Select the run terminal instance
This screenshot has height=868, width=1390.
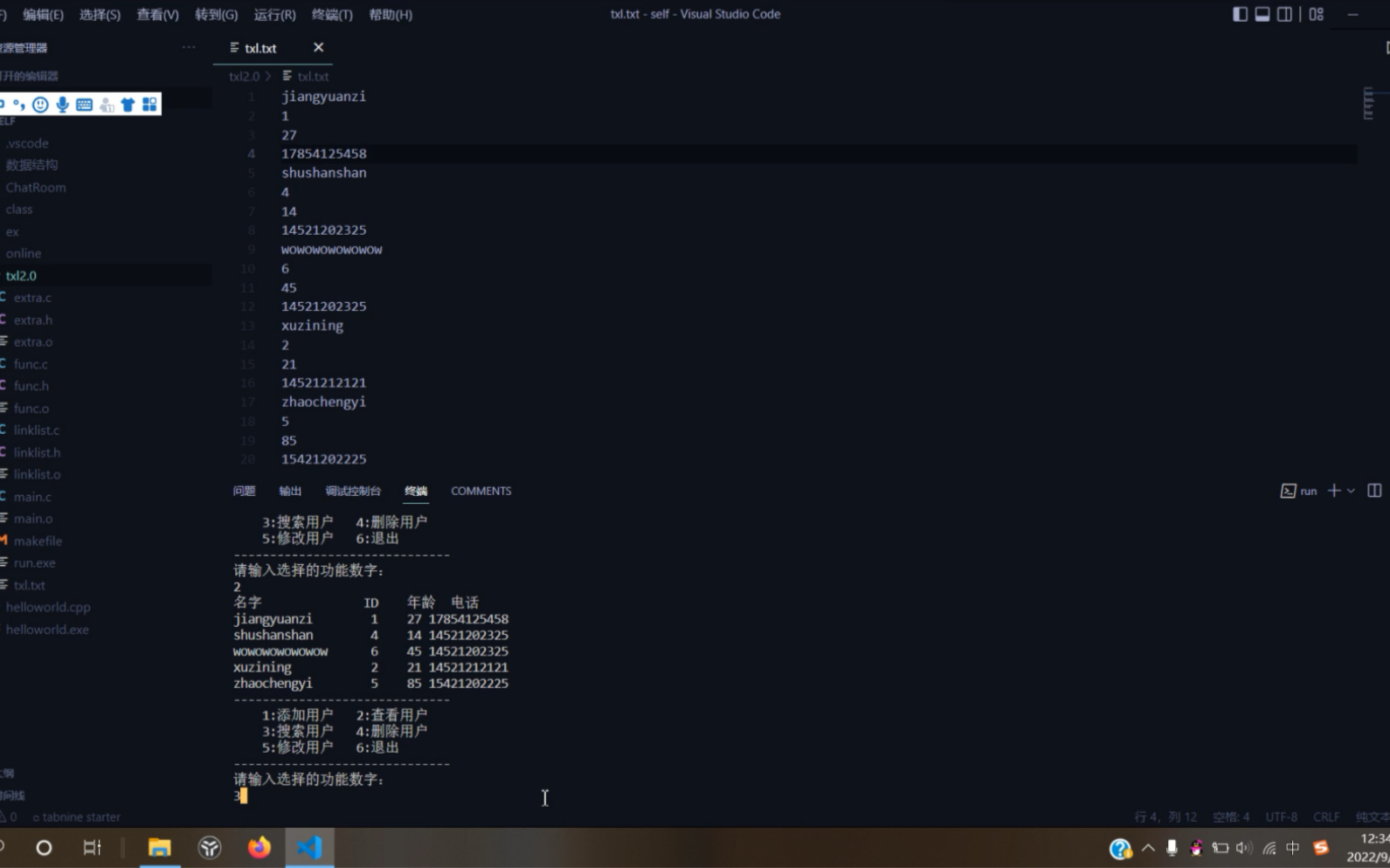(x=1299, y=491)
